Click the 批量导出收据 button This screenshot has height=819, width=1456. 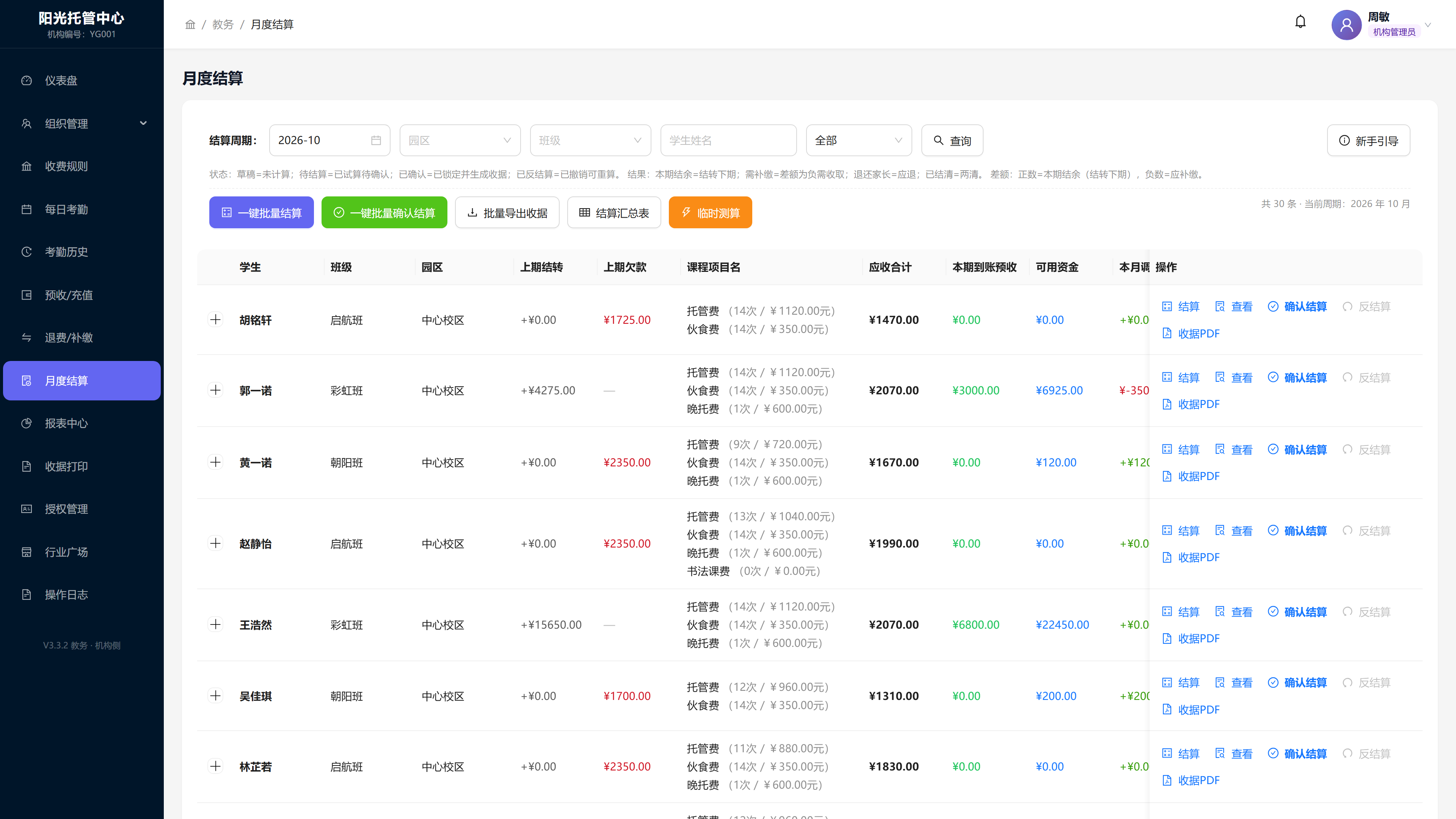(507, 212)
